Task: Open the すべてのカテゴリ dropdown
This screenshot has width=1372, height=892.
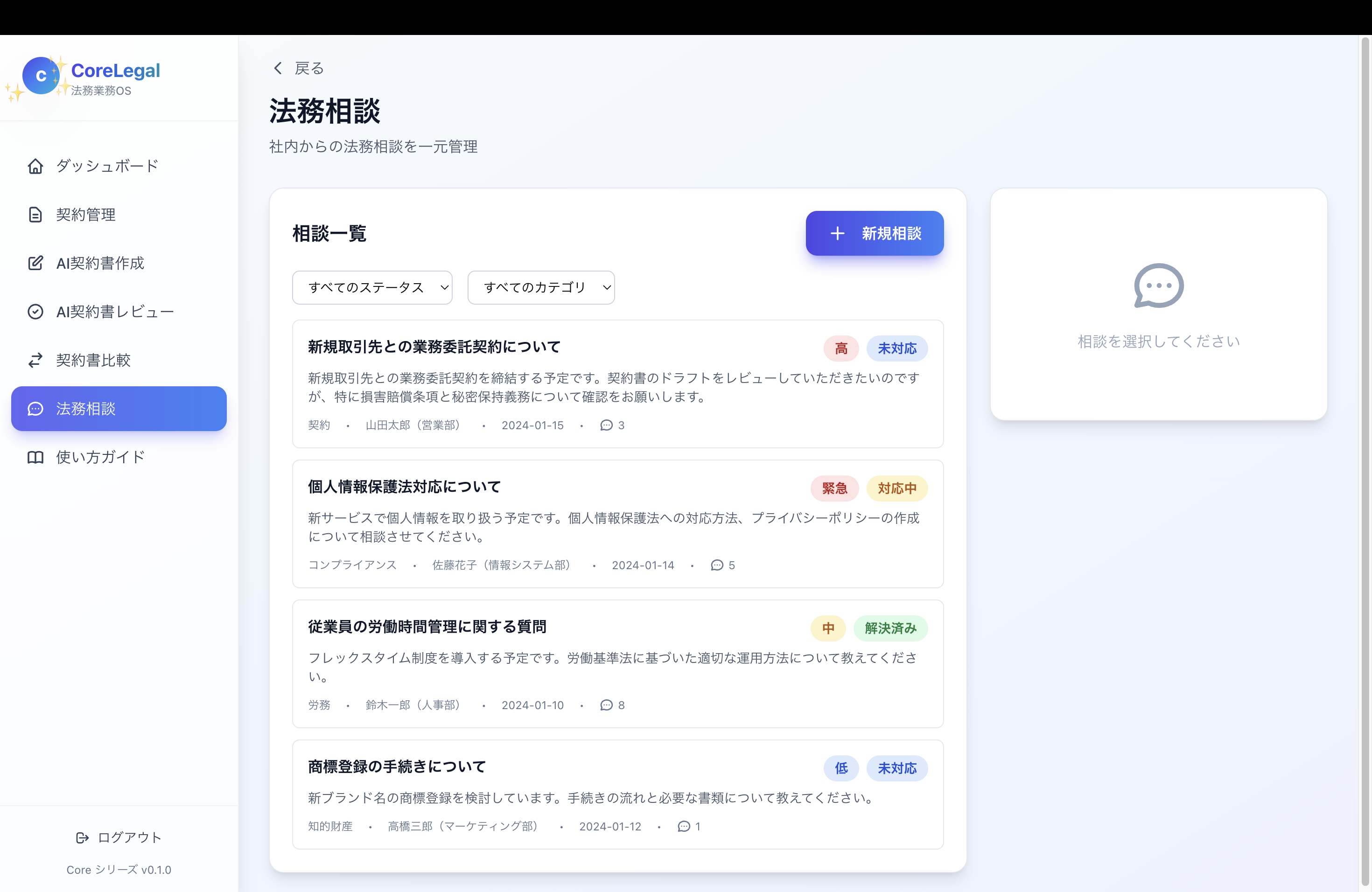Action: point(541,287)
